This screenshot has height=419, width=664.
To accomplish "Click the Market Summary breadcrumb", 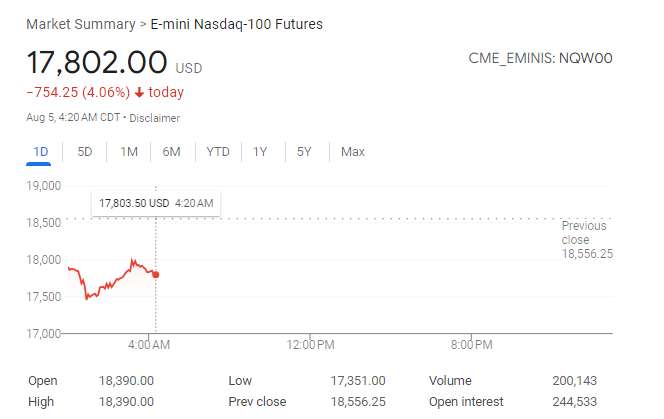I will click(81, 24).
